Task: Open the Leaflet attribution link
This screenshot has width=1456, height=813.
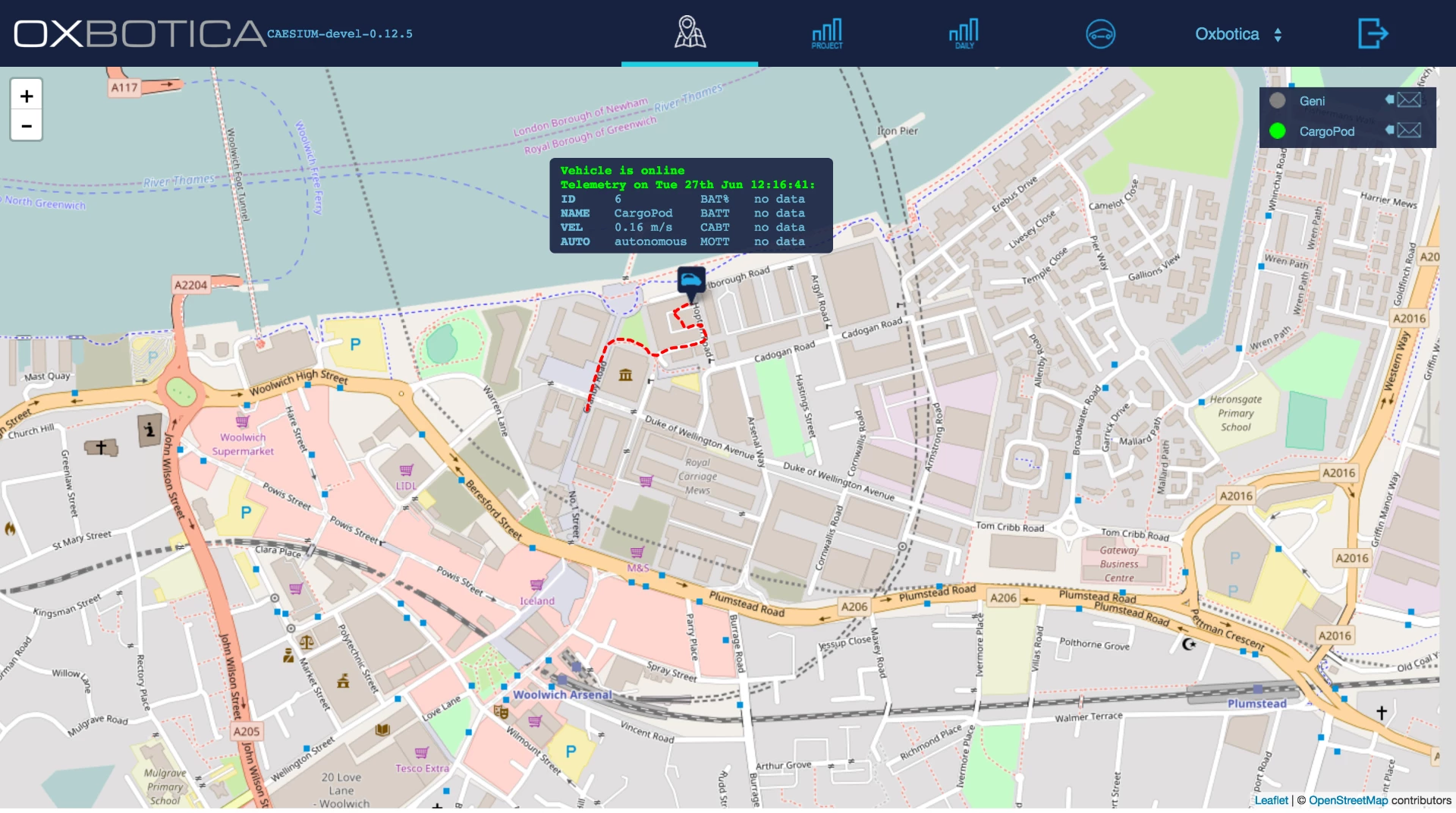Action: [x=1271, y=800]
